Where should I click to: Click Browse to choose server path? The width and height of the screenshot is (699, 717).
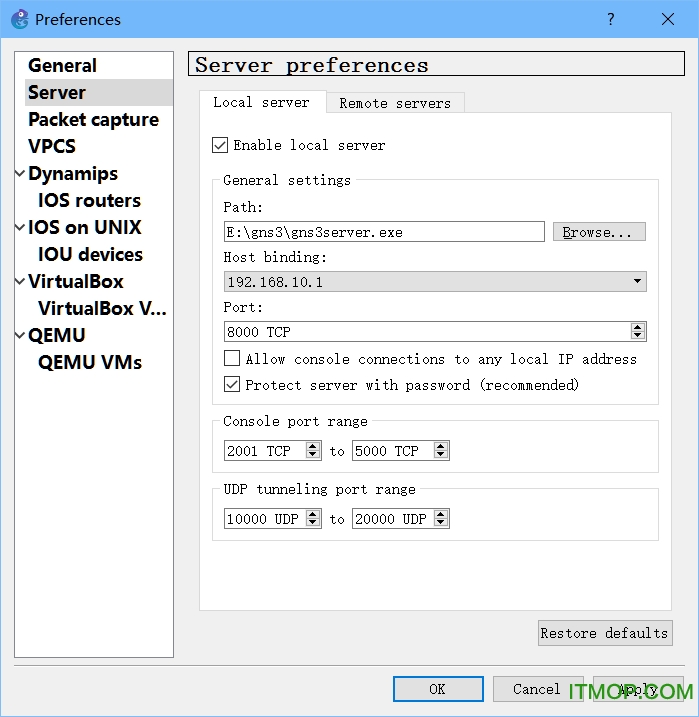coord(598,232)
